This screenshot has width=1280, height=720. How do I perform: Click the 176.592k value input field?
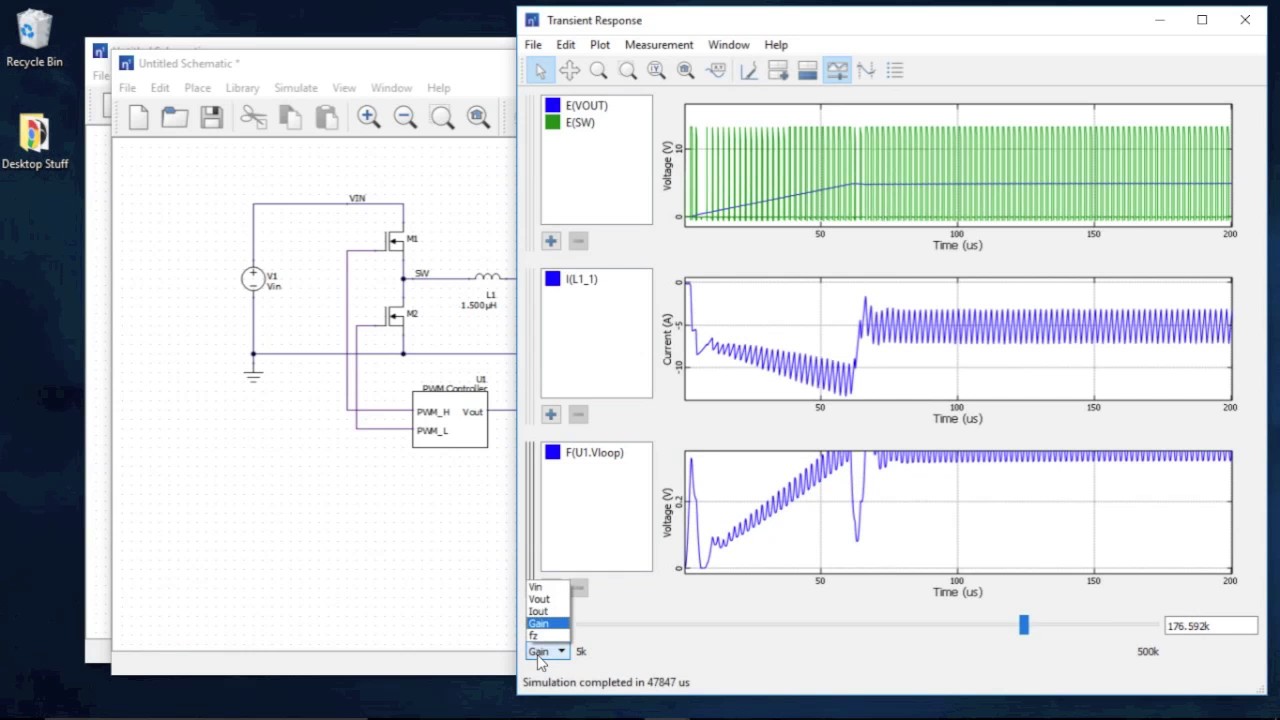[x=1211, y=626]
